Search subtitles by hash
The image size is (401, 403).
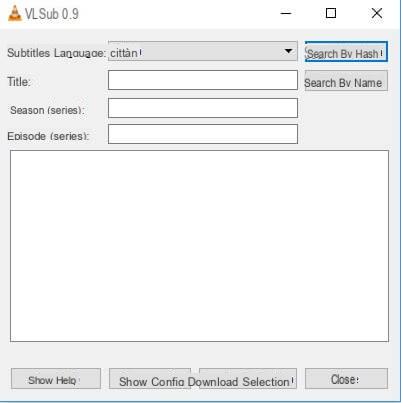point(346,52)
